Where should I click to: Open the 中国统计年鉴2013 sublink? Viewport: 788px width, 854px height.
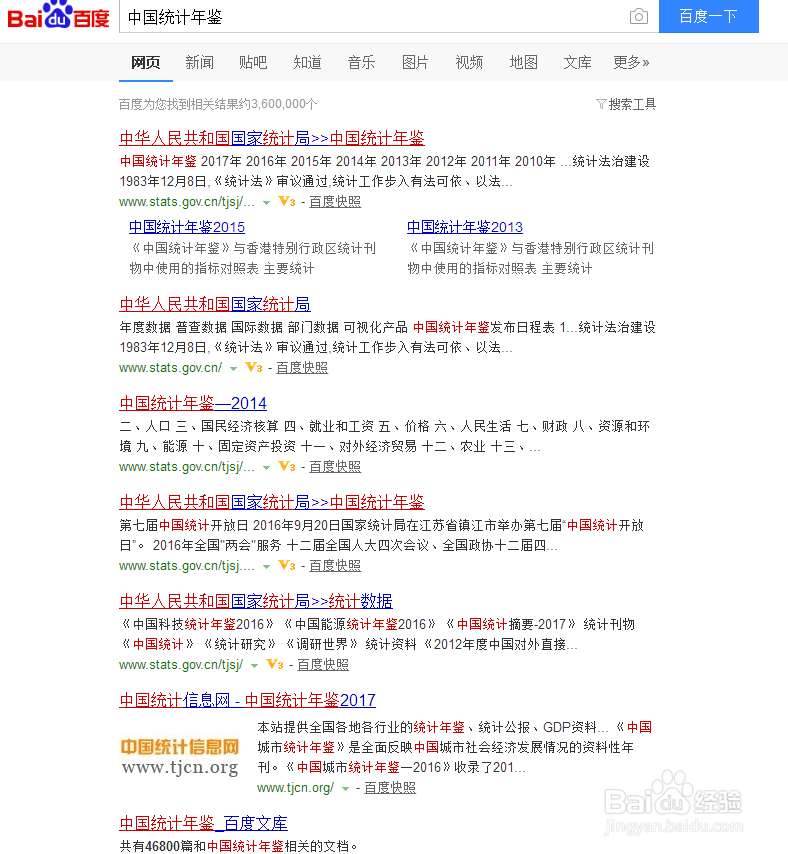[465, 227]
